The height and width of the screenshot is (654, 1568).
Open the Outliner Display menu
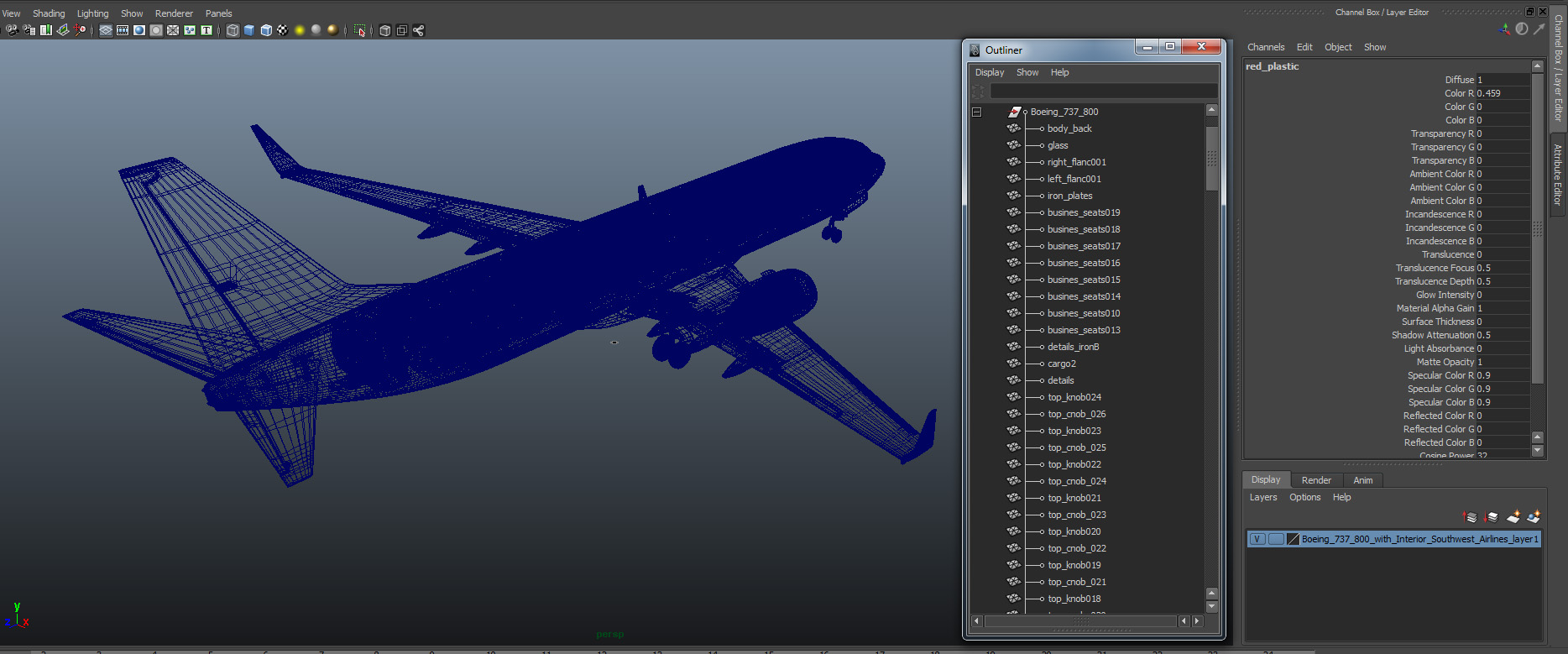tap(990, 72)
